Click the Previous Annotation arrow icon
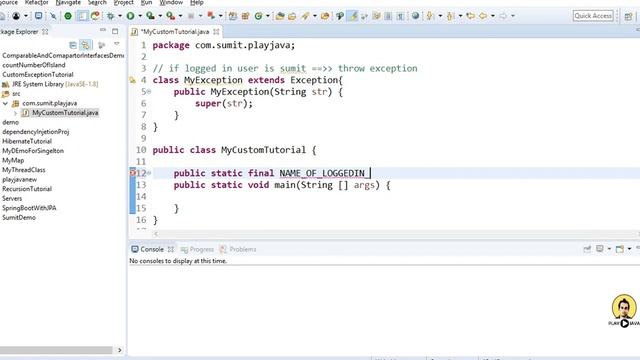640x360 pixels. (x=451, y=16)
